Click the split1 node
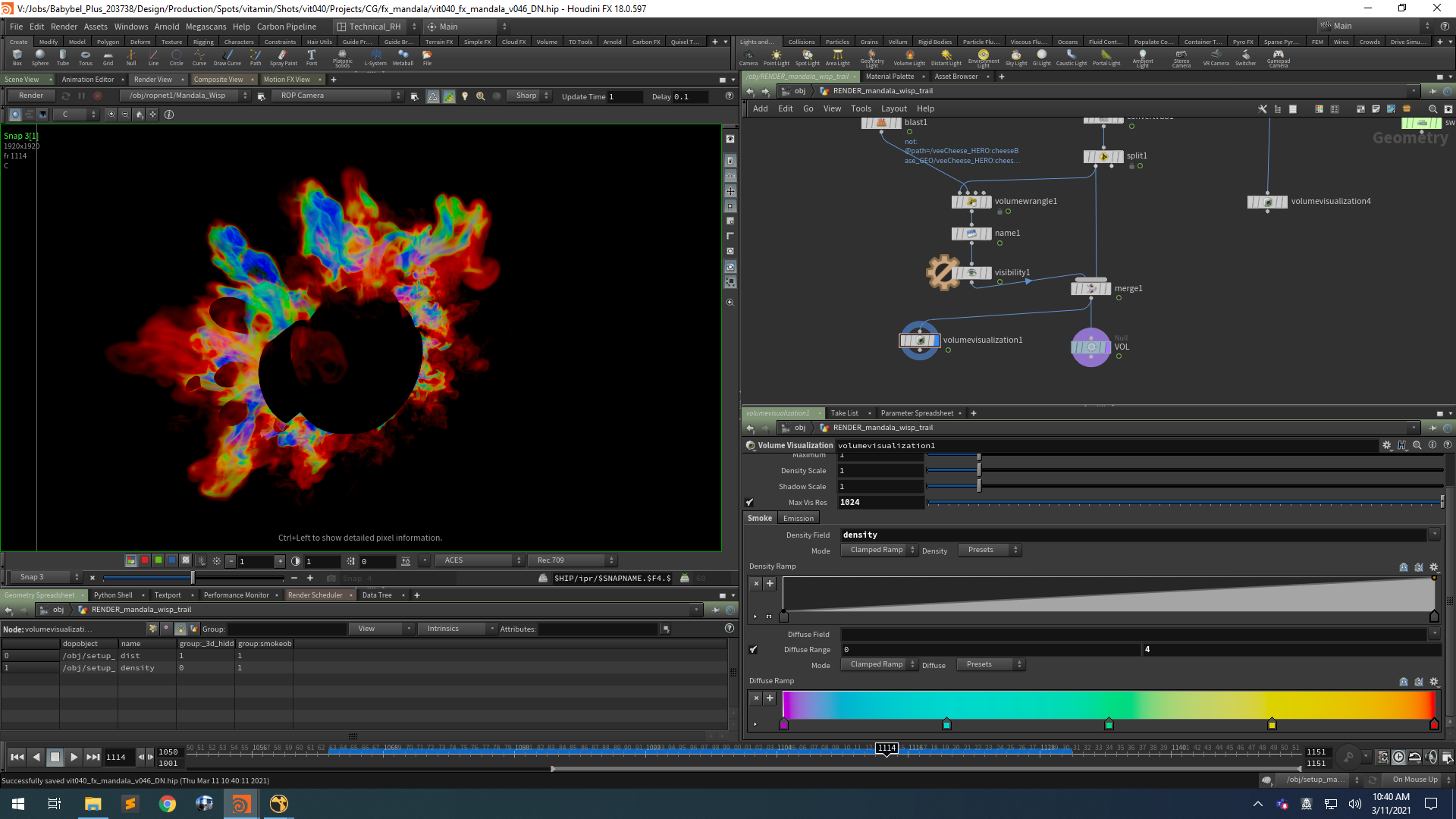1456x819 pixels. (1103, 156)
